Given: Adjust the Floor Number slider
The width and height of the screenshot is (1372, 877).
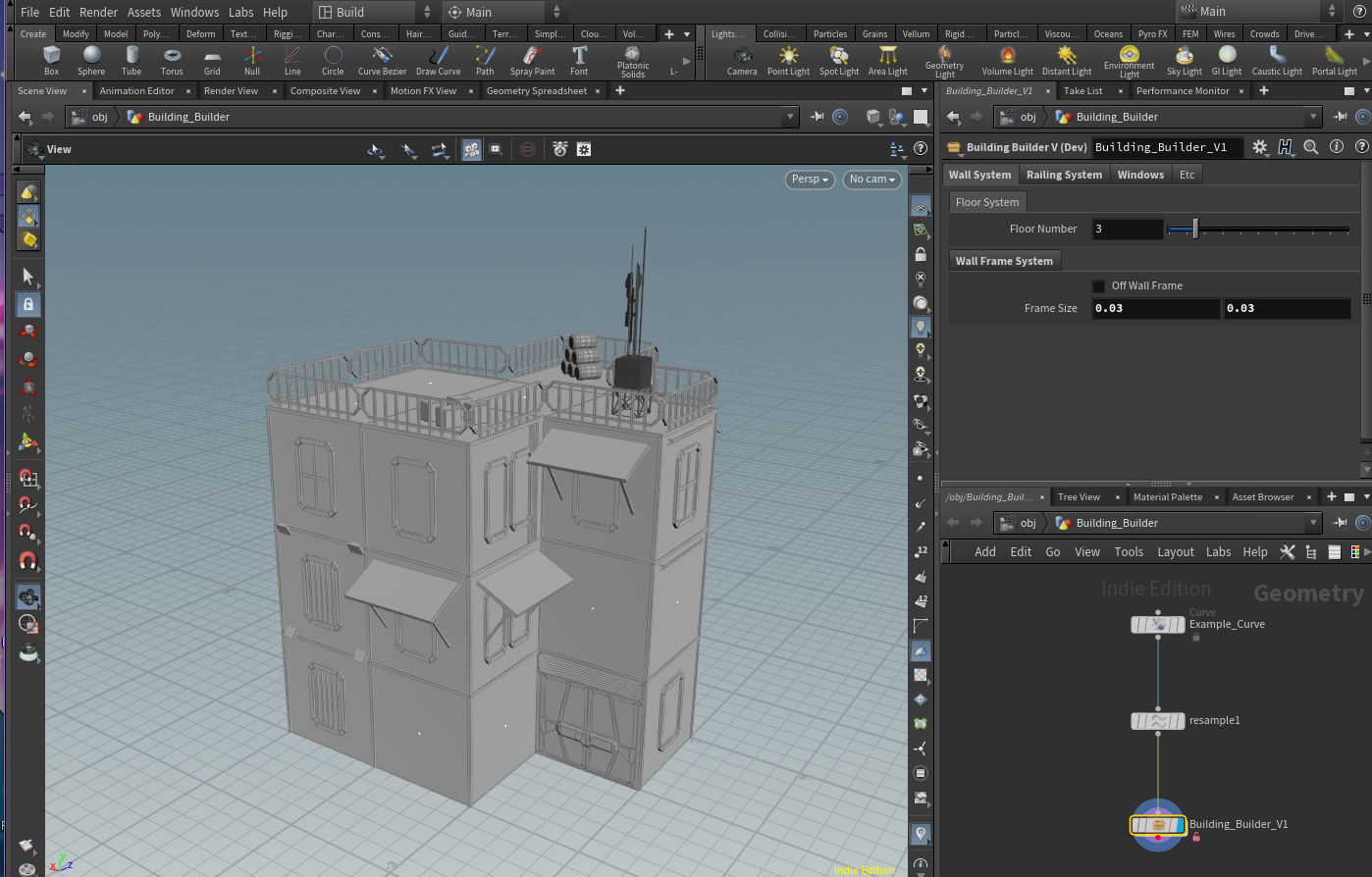Looking at the screenshot, I should tap(1258, 230).
